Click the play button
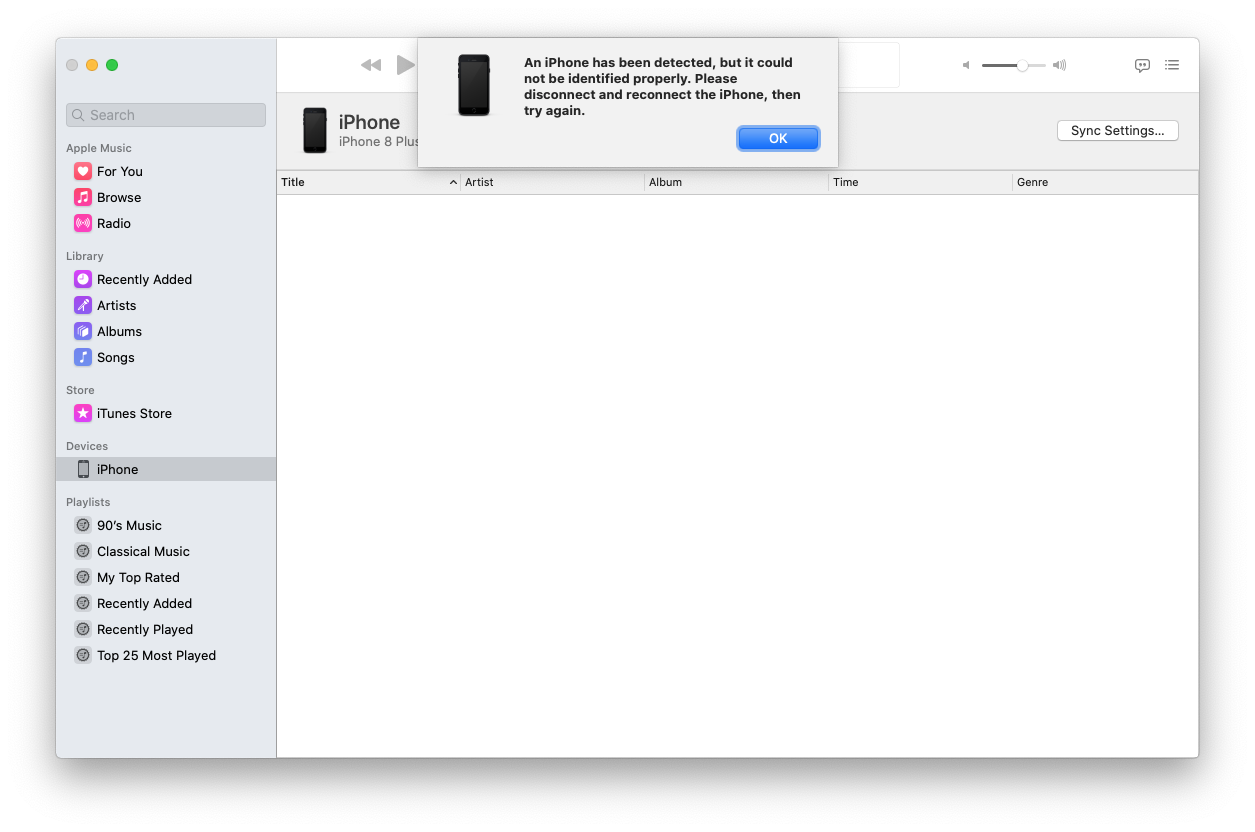The image size is (1255, 832). pos(405,65)
